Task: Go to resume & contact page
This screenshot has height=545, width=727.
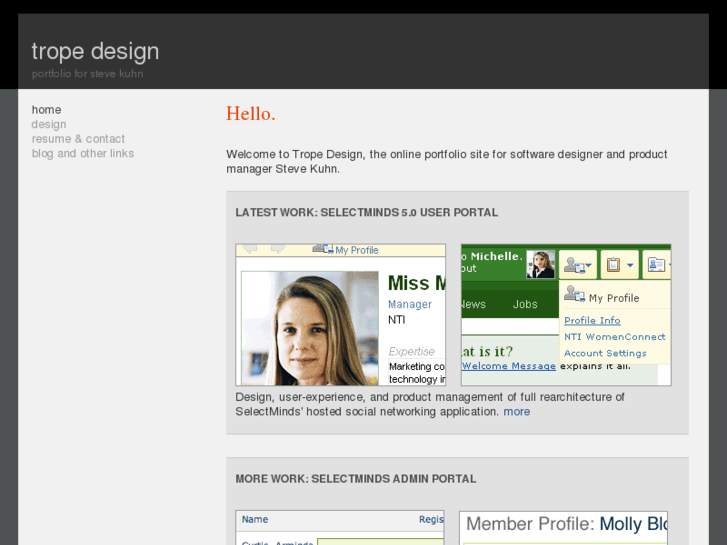Action: 78,139
